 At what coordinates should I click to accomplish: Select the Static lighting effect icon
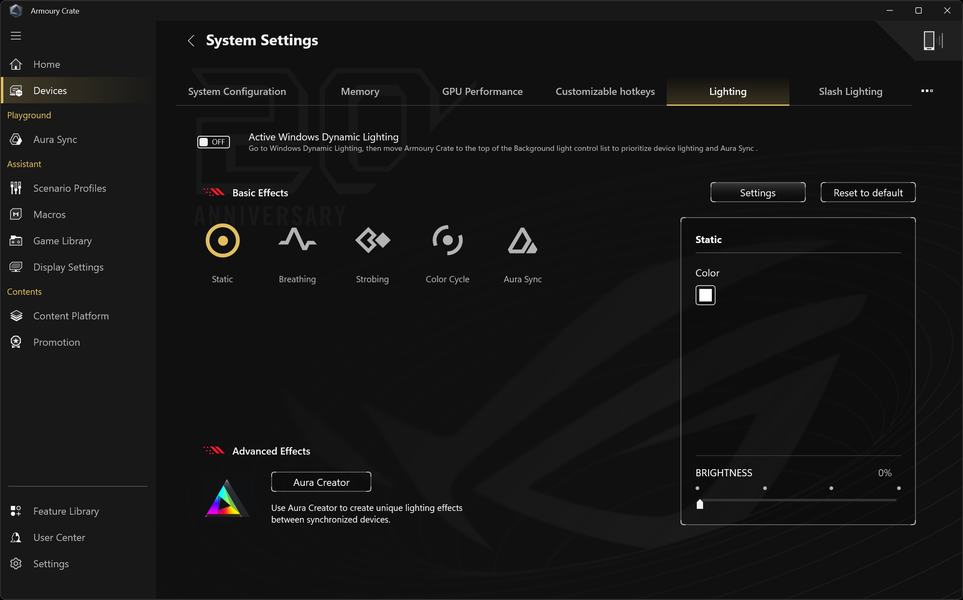[222, 241]
